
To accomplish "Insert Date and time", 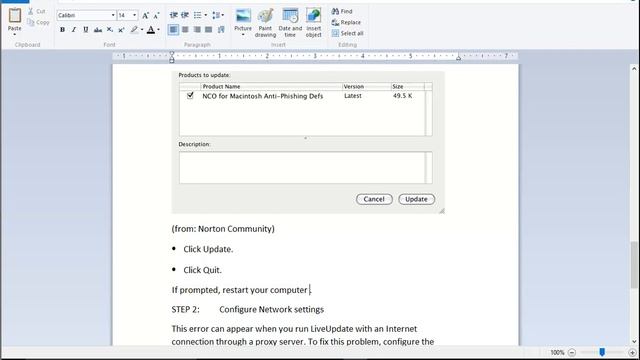I will point(290,23).
